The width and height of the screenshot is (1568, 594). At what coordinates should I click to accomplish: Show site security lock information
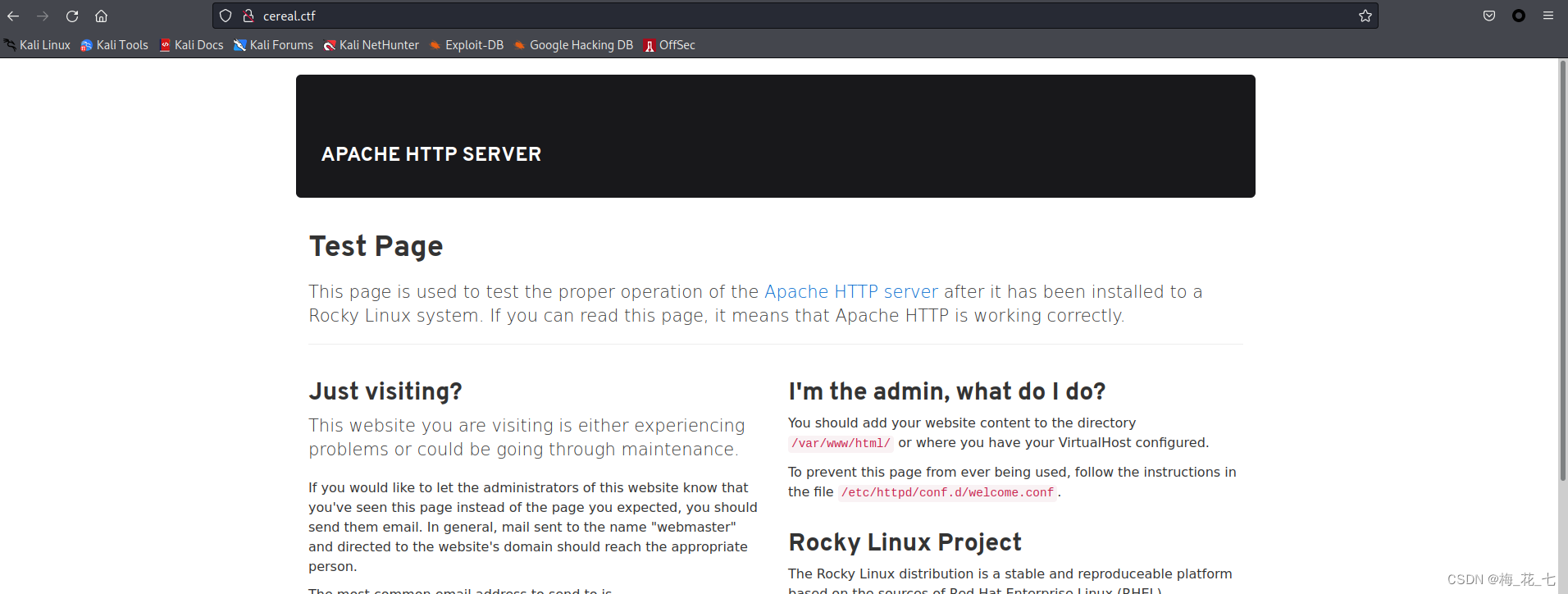tap(248, 16)
